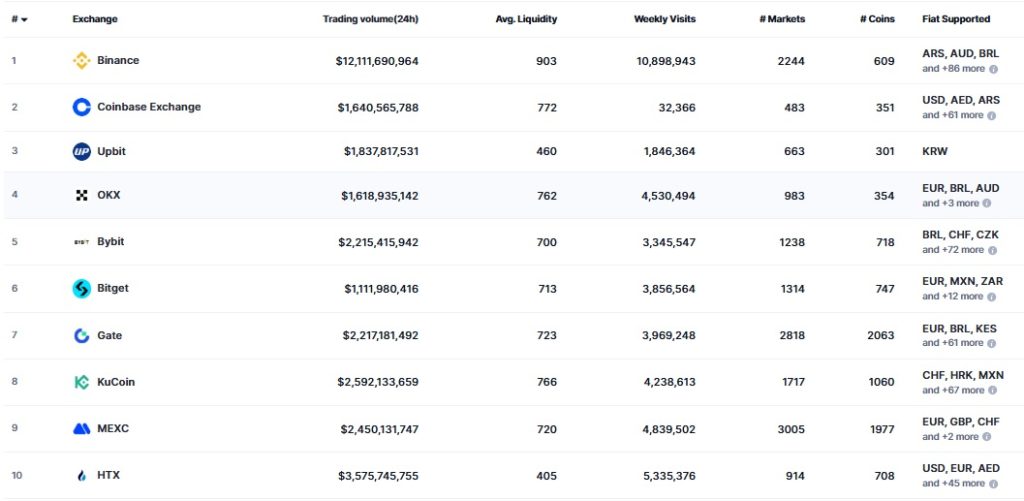Screen dimensions: 1024x501
Task: Click info icon beside Binance's +86 more
Action: point(993,69)
